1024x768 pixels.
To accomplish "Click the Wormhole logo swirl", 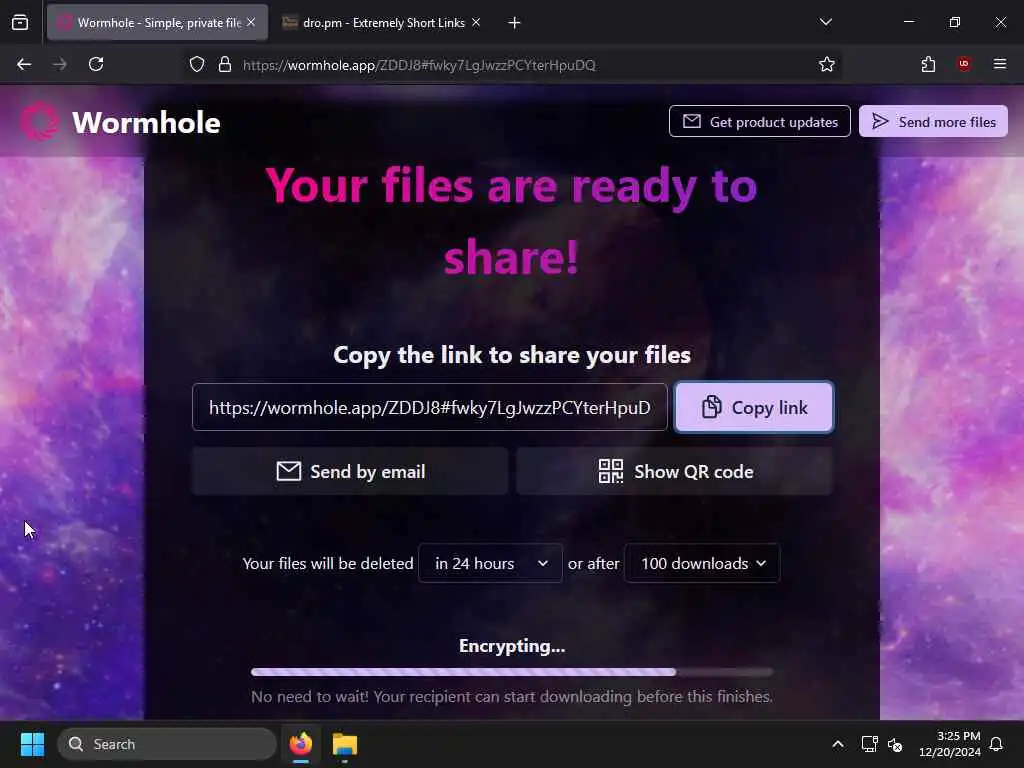I will coord(40,121).
